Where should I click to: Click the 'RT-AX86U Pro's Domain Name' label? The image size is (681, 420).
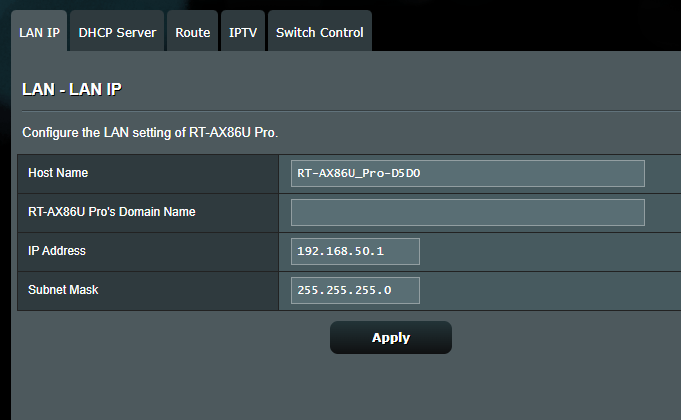112,212
